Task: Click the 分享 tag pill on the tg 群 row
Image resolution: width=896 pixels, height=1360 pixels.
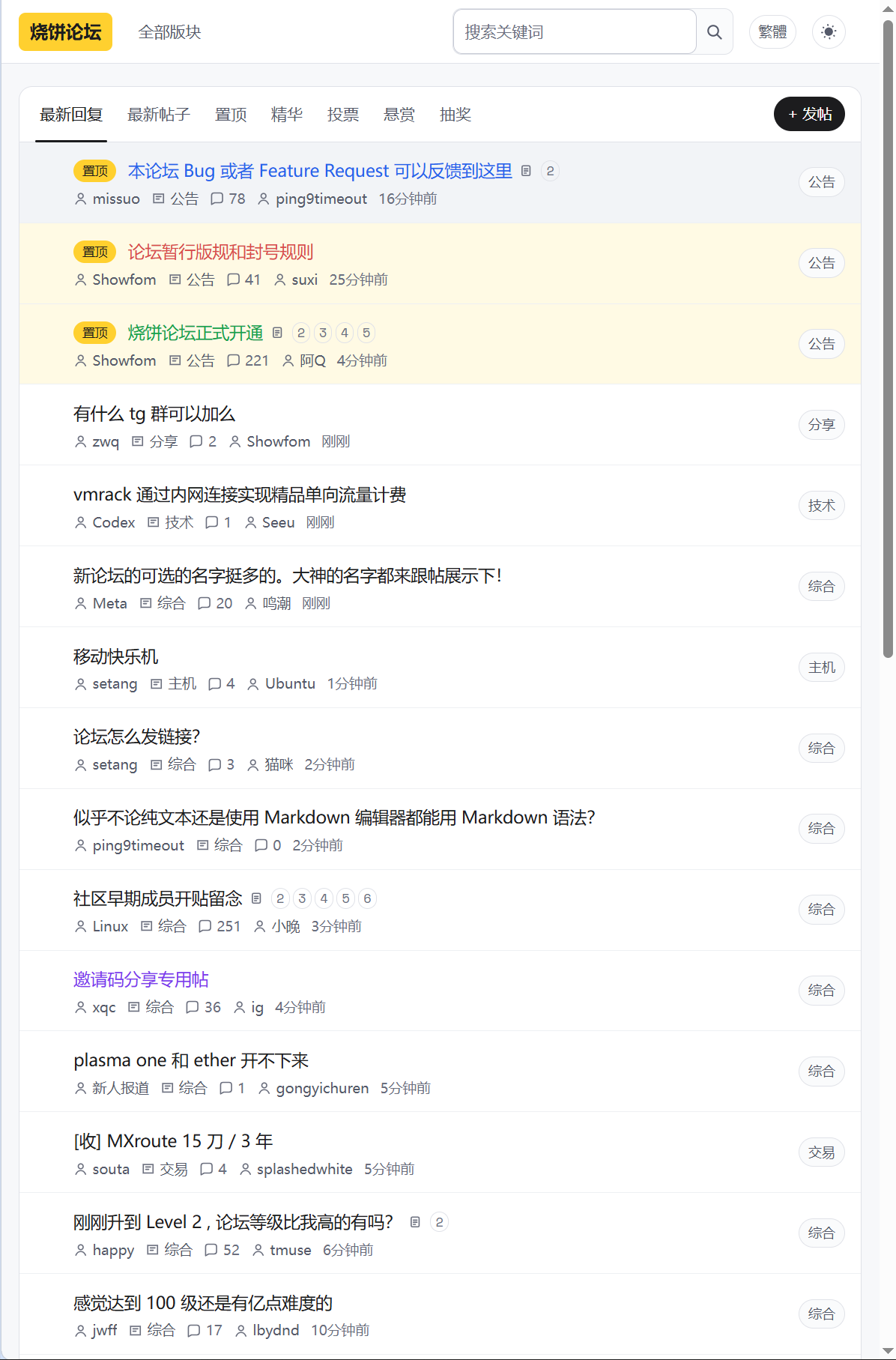Action: (x=822, y=425)
